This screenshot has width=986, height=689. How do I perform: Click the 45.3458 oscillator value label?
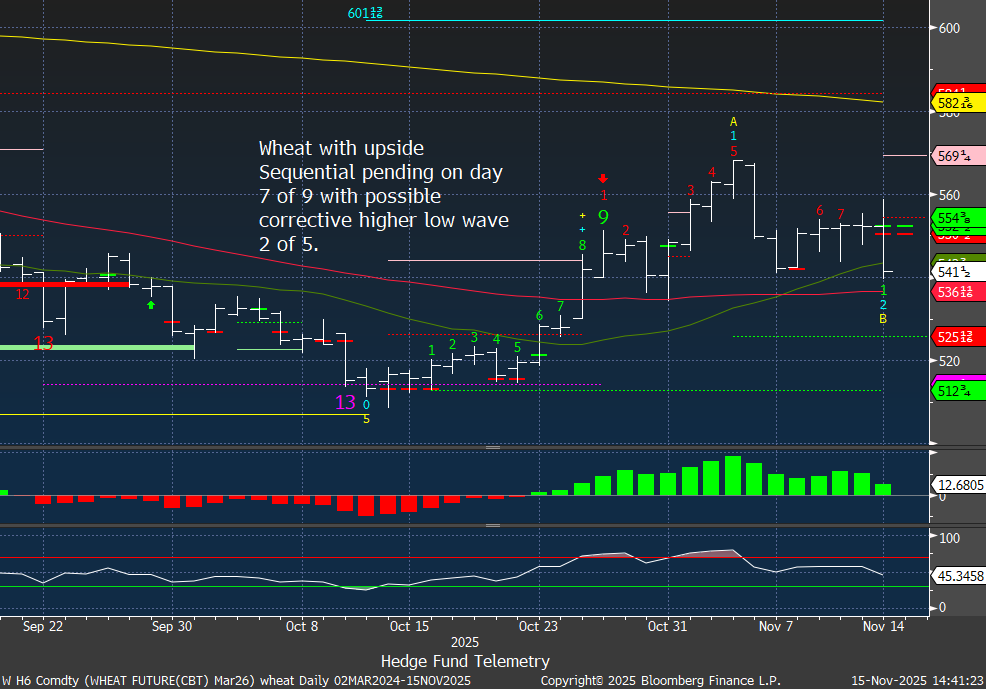click(x=958, y=575)
